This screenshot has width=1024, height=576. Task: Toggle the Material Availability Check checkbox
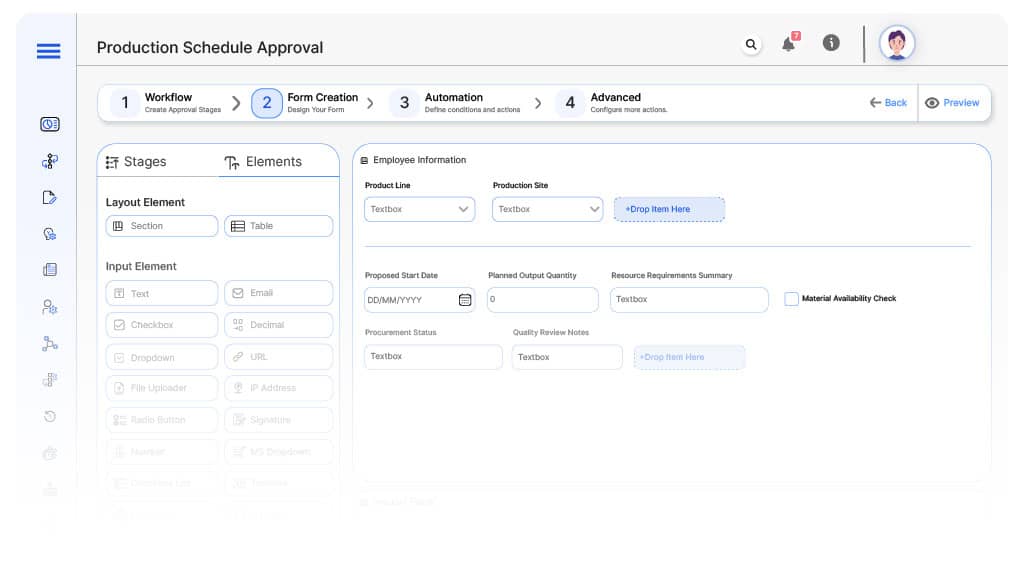[x=791, y=299]
